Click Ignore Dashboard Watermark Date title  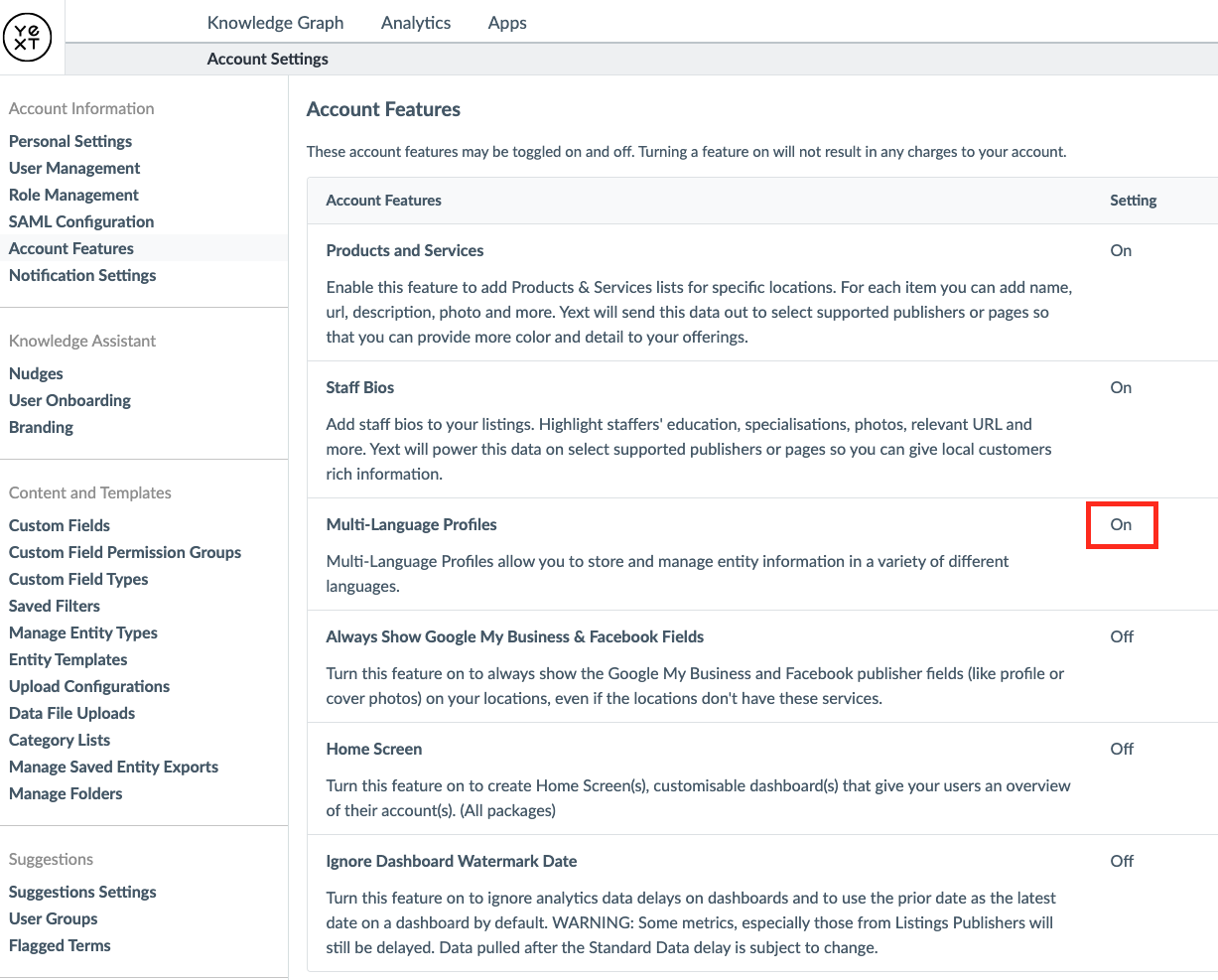tap(452, 861)
